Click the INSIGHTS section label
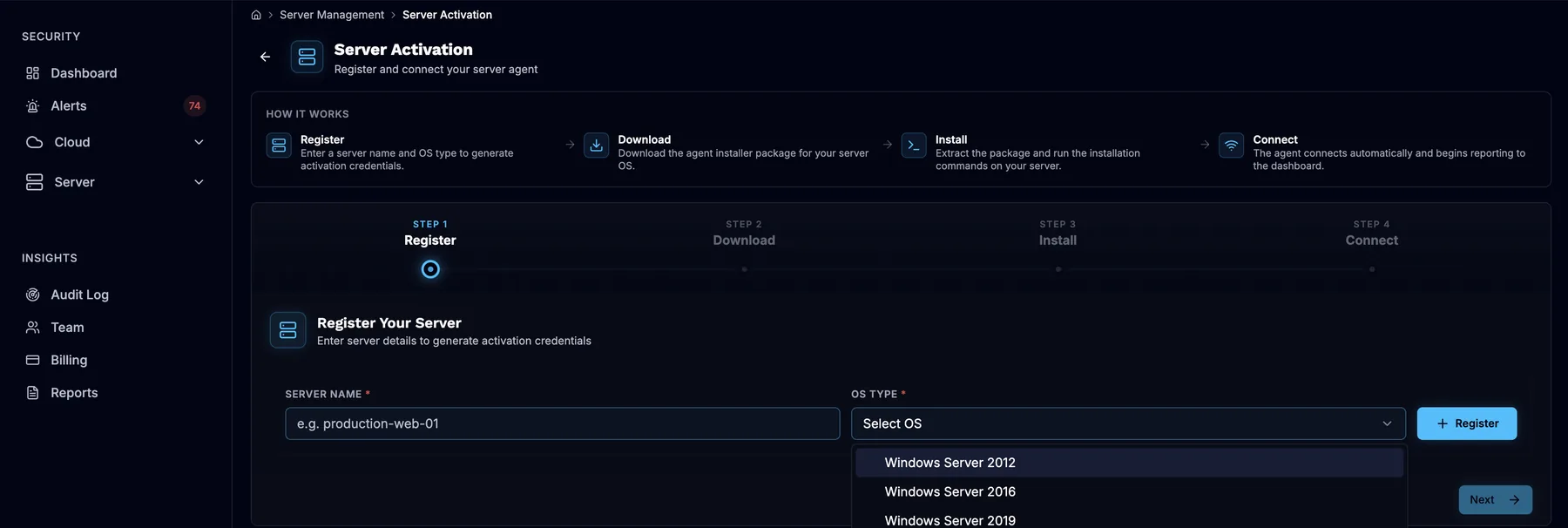The image size is (1568, 528). [50, 258]
